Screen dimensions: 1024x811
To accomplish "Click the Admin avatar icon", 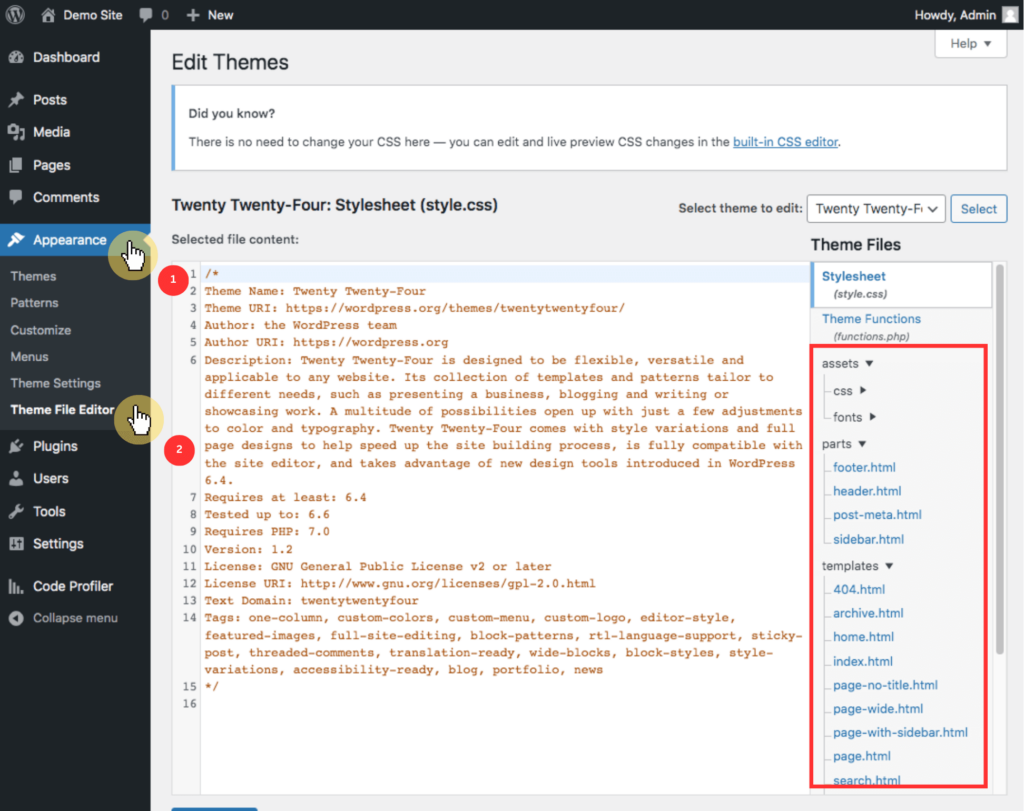I will pyautogui.click(x=1010, y=15).
